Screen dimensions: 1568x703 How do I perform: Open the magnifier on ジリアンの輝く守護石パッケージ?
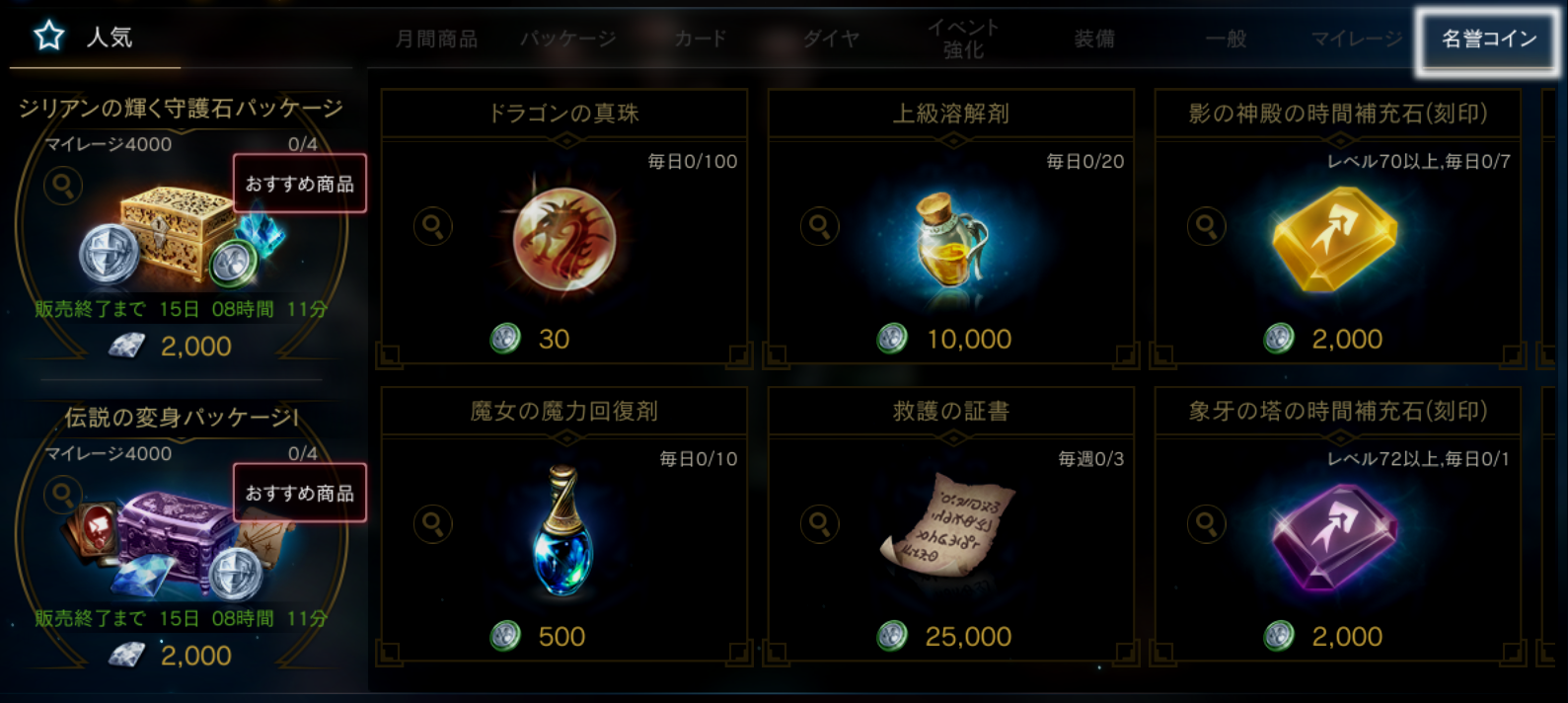(62, 185)
